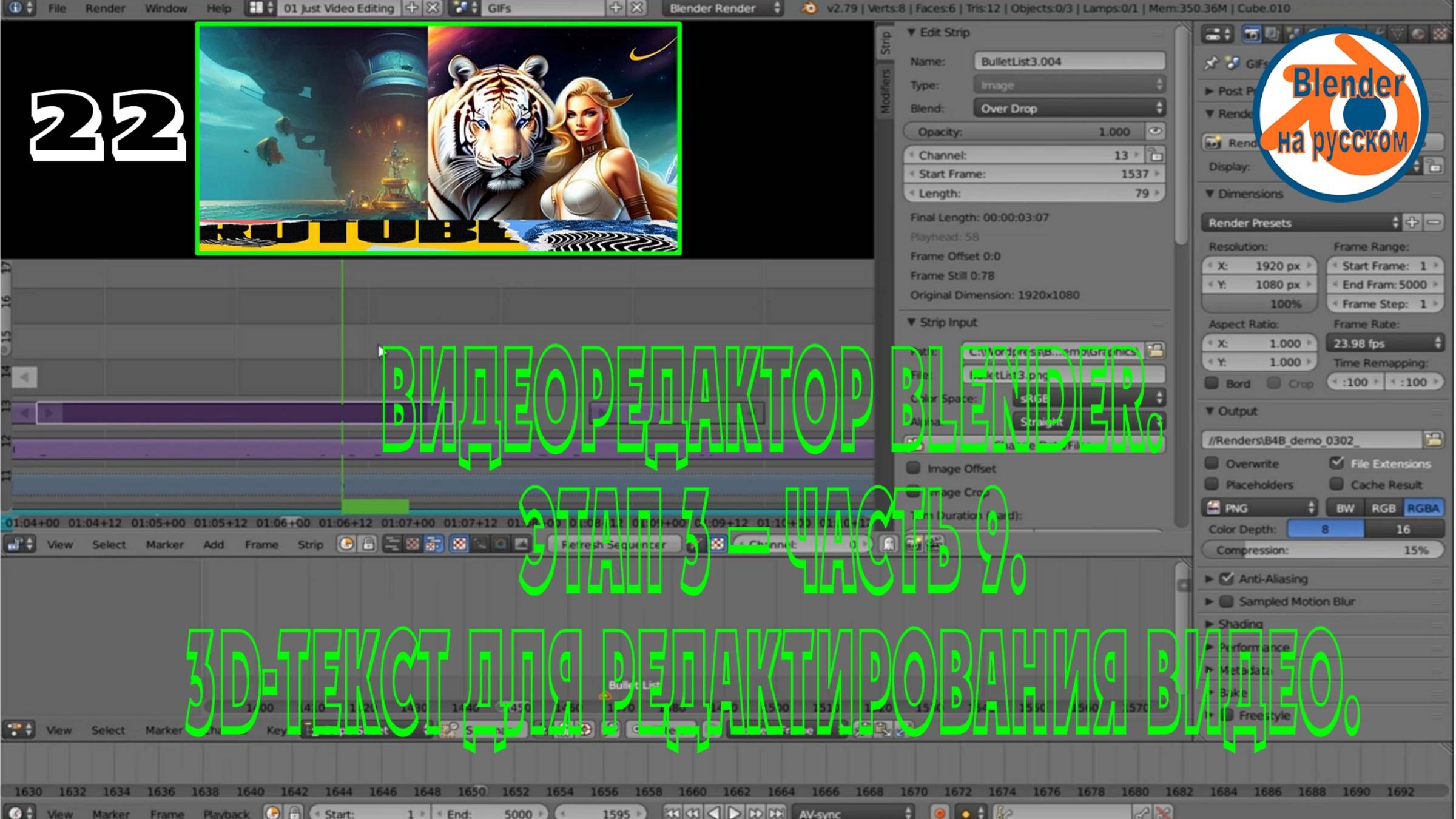Uncheck the File Extensions checkbox
The image size is (1456, 819).
(x=1336, y=463)
